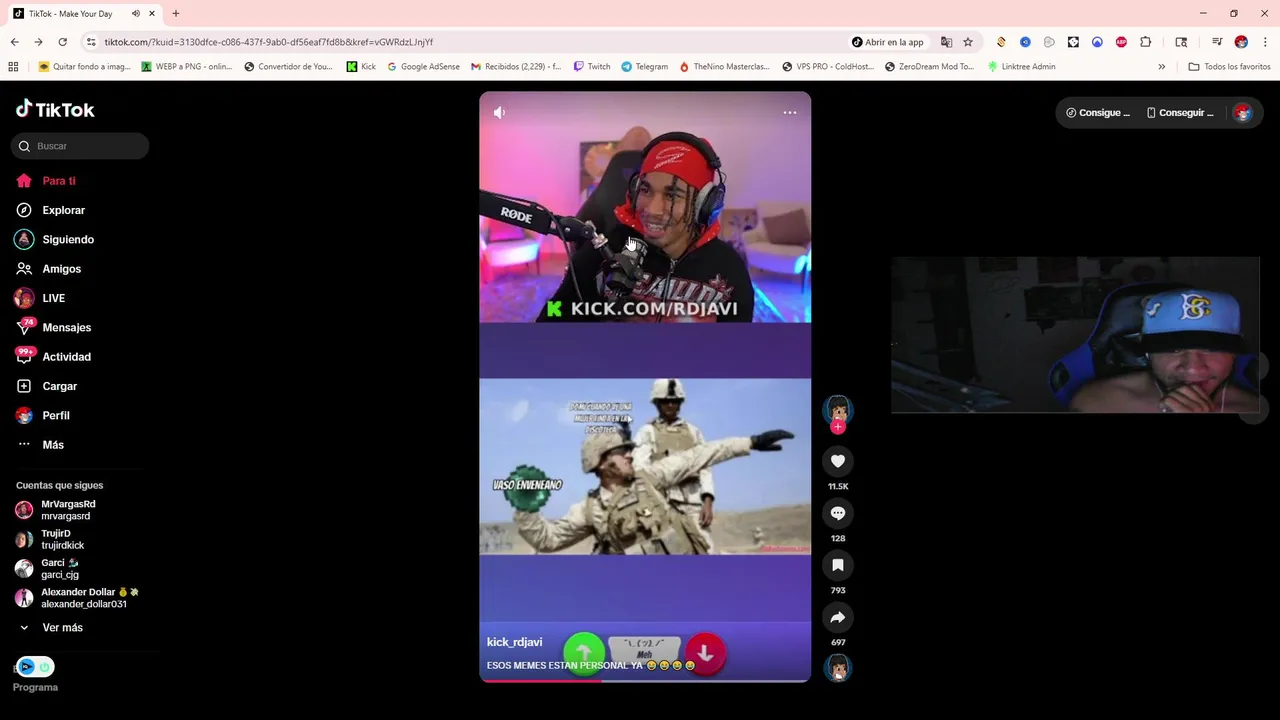Follow creator with red plus badge
The image size is (1280, 720).
pyautogui.click(x=838, y=427)
